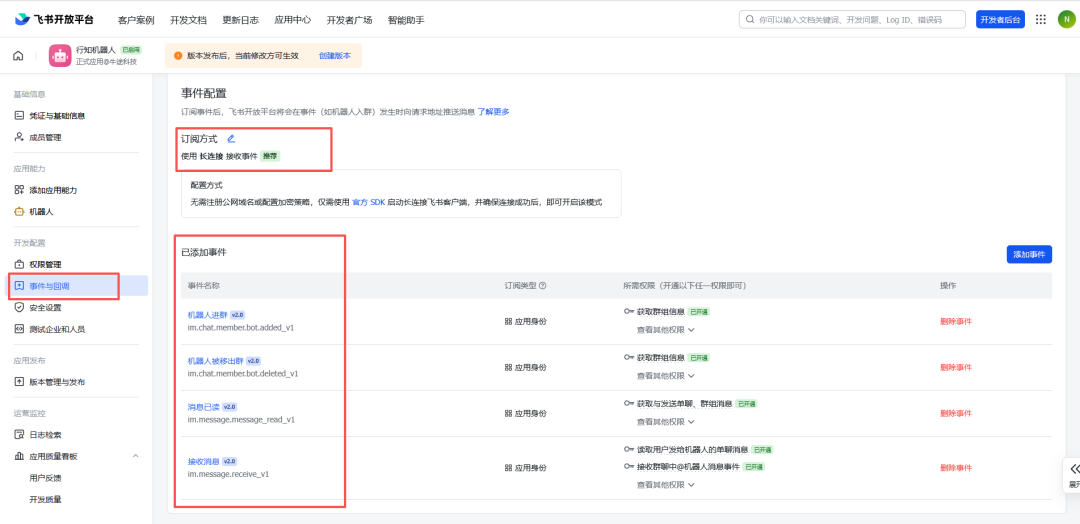Click 应用身份 icon in 消息已读 row
Screen dimensions: 1080x524
(x=508, y=413)
